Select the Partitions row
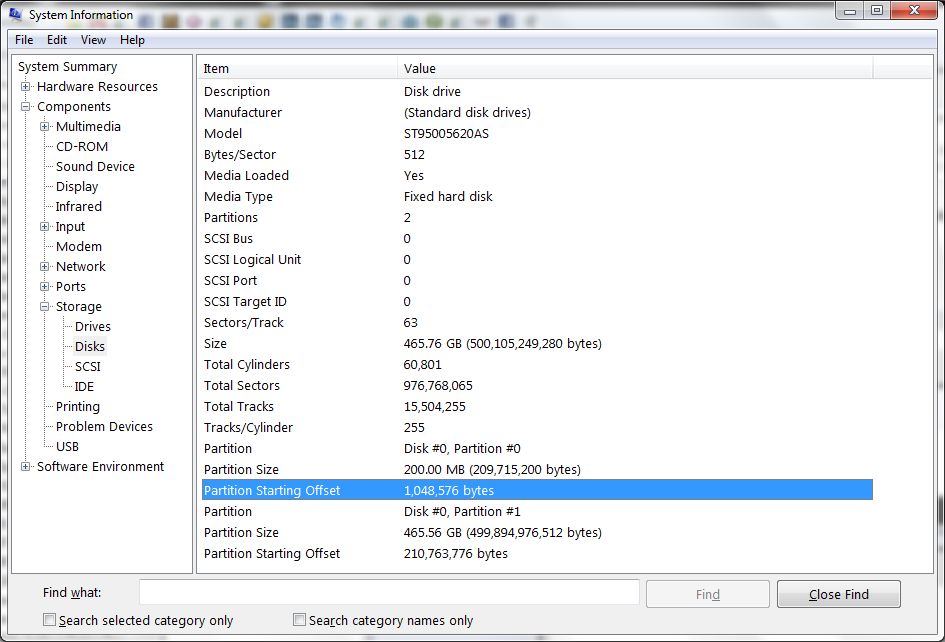 click(x=537, y=218)
